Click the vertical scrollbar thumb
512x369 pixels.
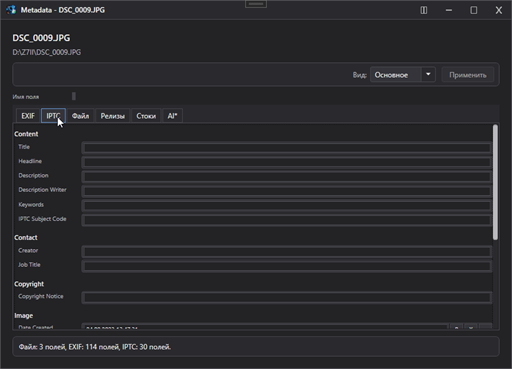[495, 182]
